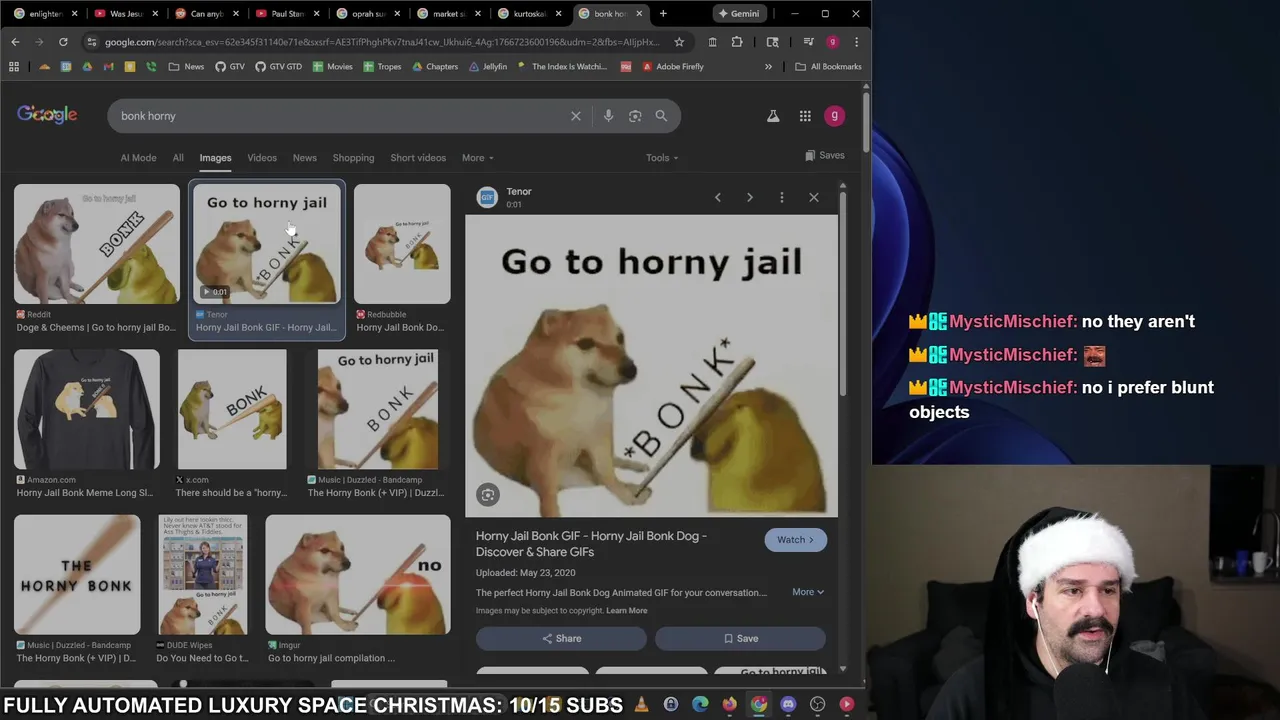Switch to AI Mode tab
Image resolution: width=1280 pixels, height=720 pixels.
pos(138,158)
